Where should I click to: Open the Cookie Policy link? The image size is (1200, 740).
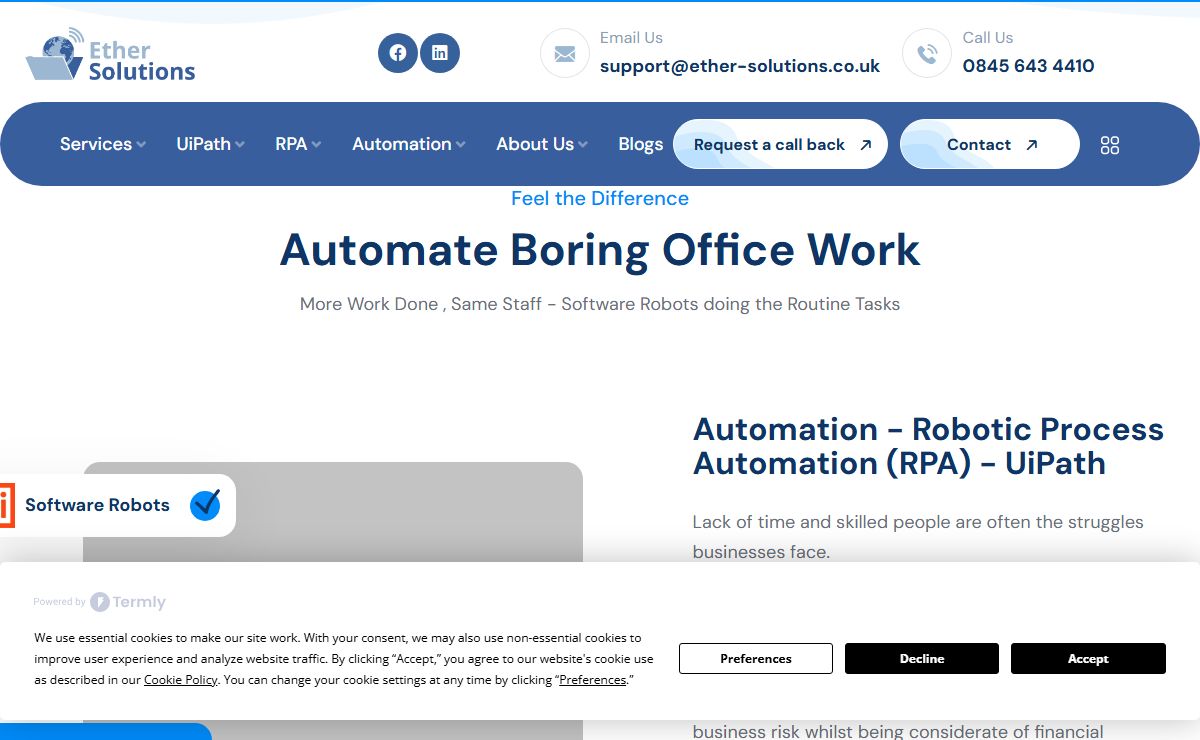pyautogui.click(x=181, y=680)
